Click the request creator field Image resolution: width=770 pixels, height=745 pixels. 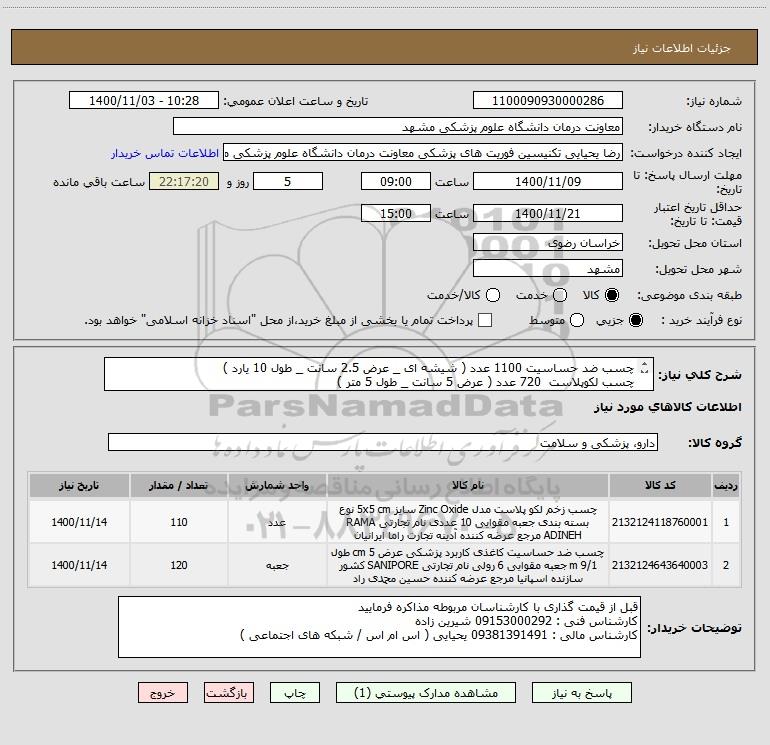pyautogui.click(x=423, y=153)
